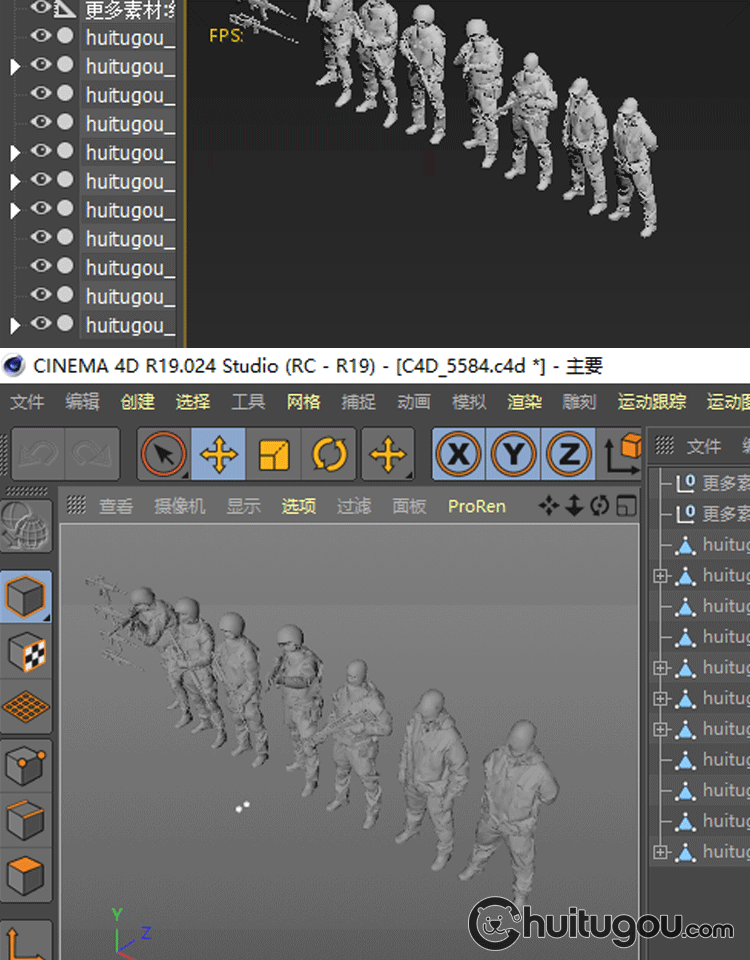
Task: Expand topmost triangle arrow in upper object list
Action: pos(14,67)
